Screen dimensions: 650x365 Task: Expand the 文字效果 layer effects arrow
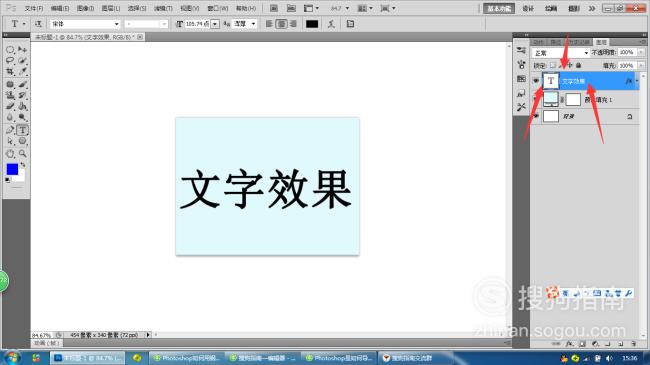pos(637,81)
